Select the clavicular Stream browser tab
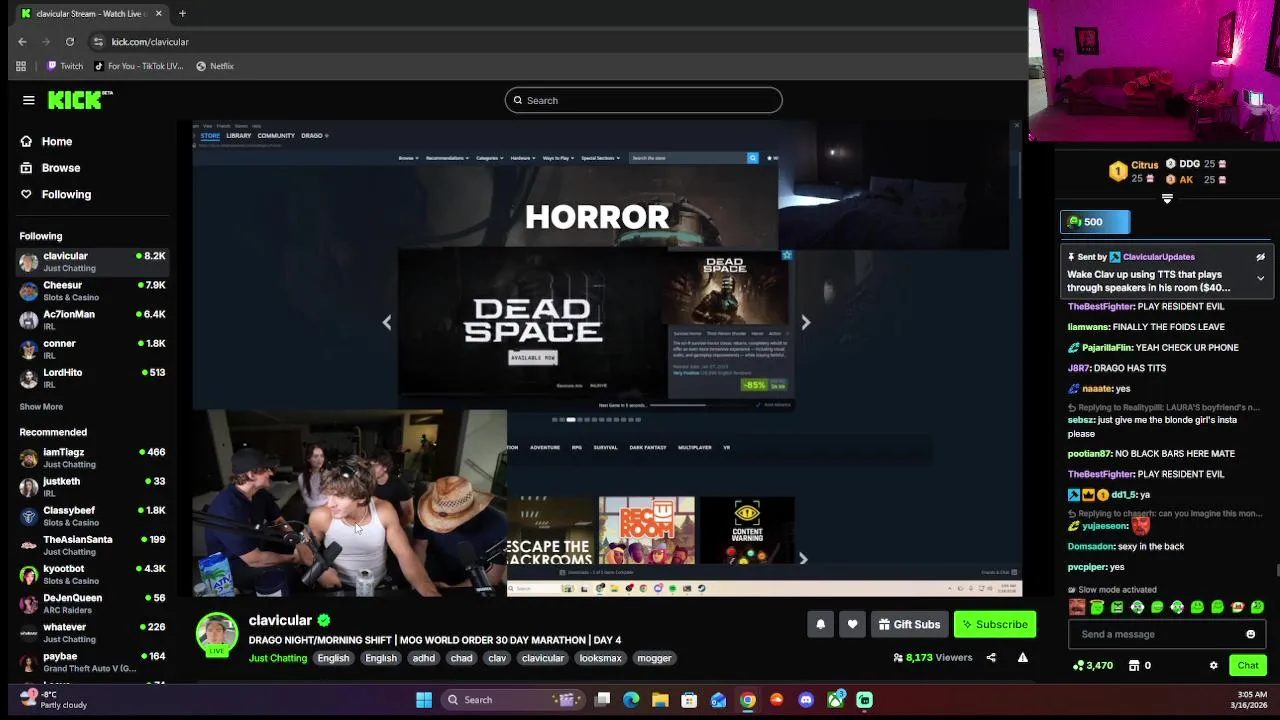1280x720 pixels. [90, 14]
